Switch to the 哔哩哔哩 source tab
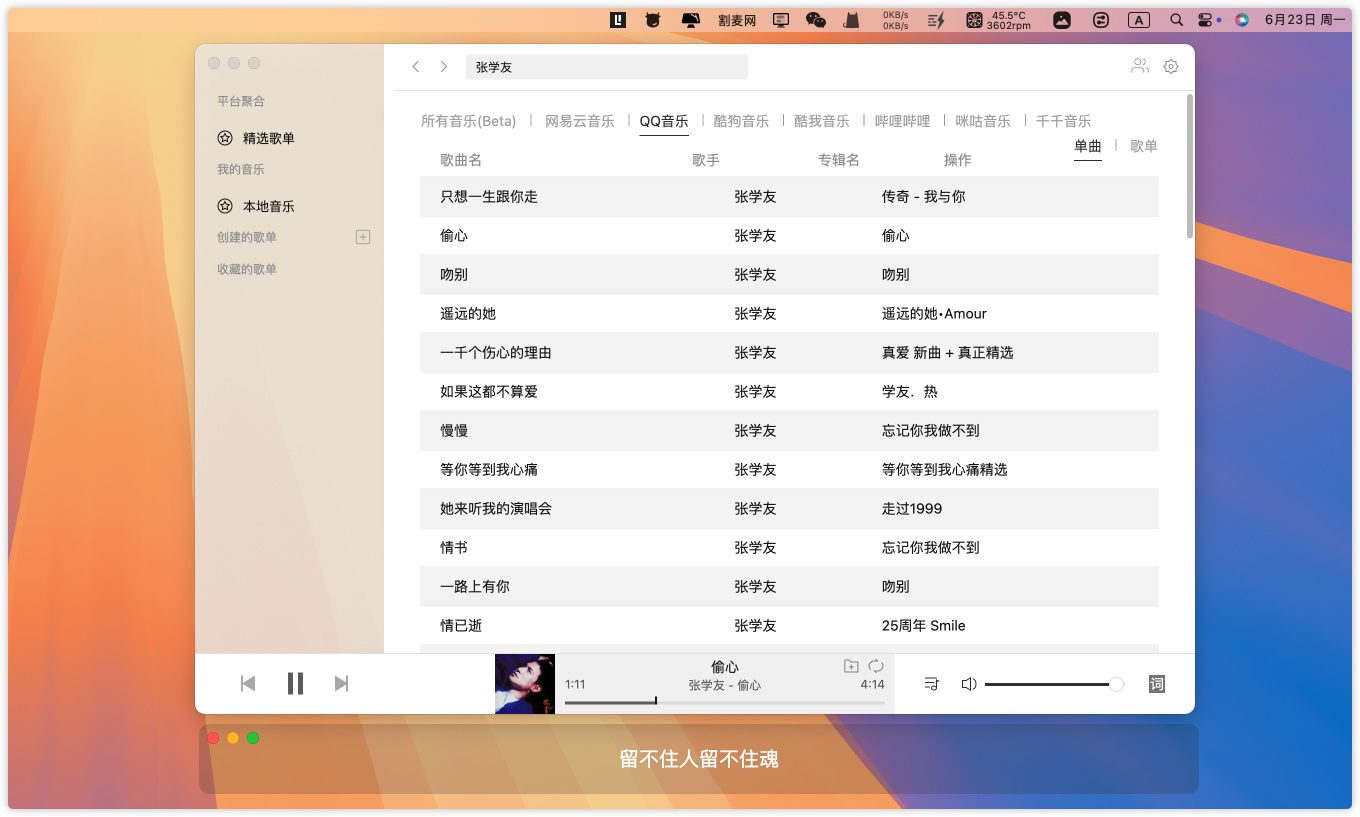1360x817 pixels. pyautogui.click(x=902, y=121)
